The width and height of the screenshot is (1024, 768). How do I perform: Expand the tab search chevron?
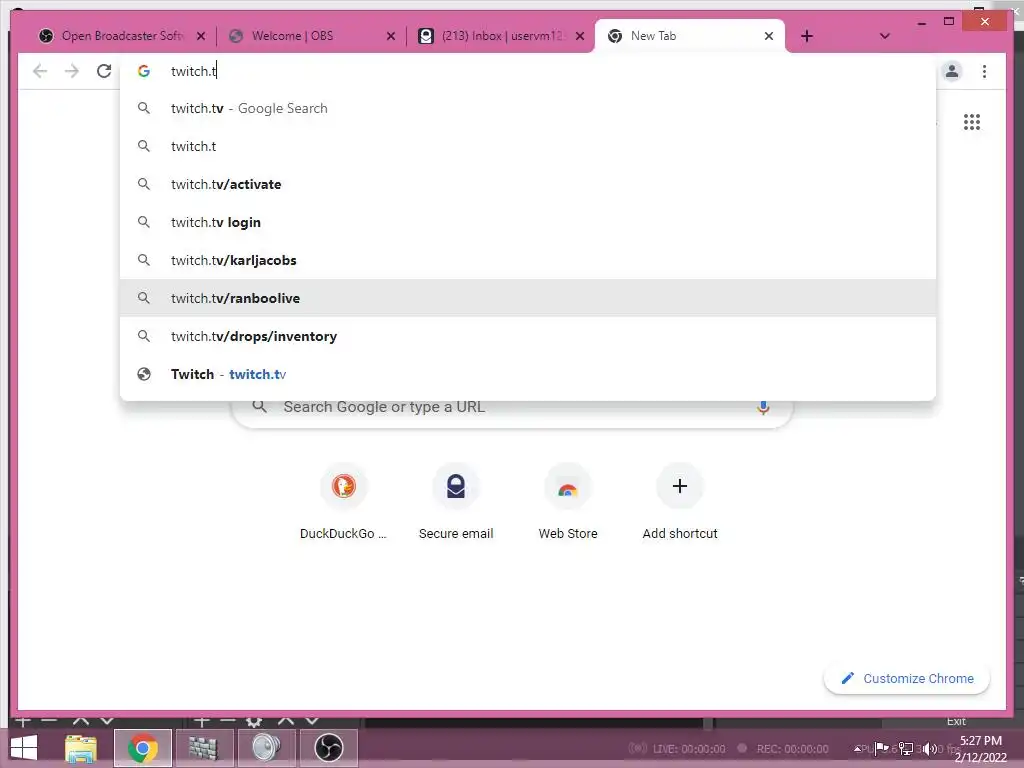[884, 36]
